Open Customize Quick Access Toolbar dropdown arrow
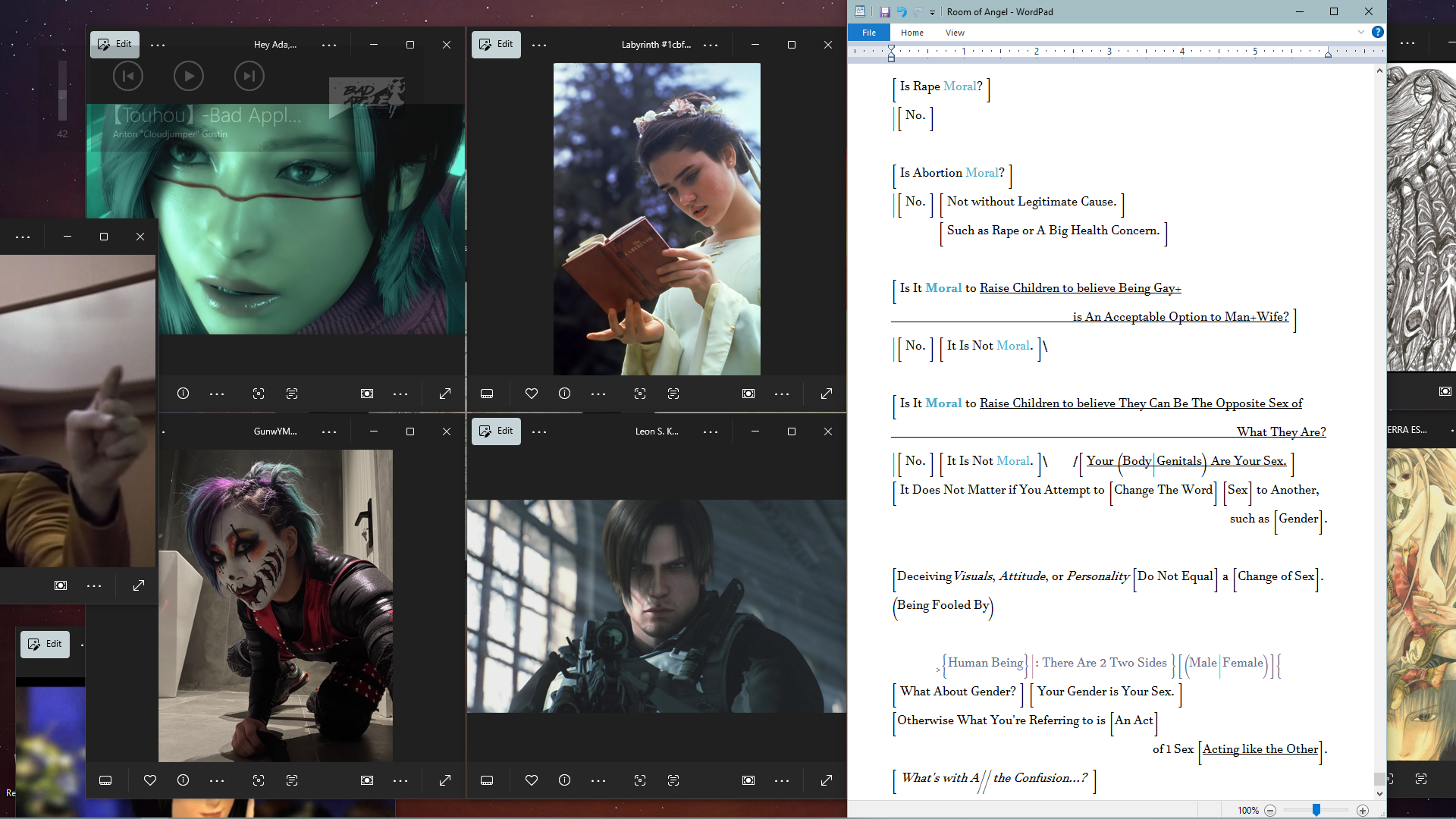This screenshot has height=819, width=1456. 932,12
